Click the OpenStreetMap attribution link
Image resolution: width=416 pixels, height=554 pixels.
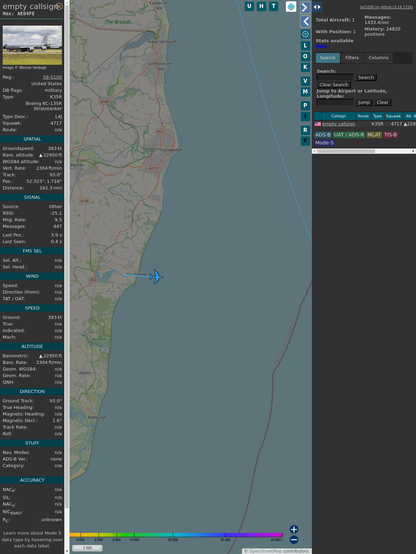click(x=264, y=551)
